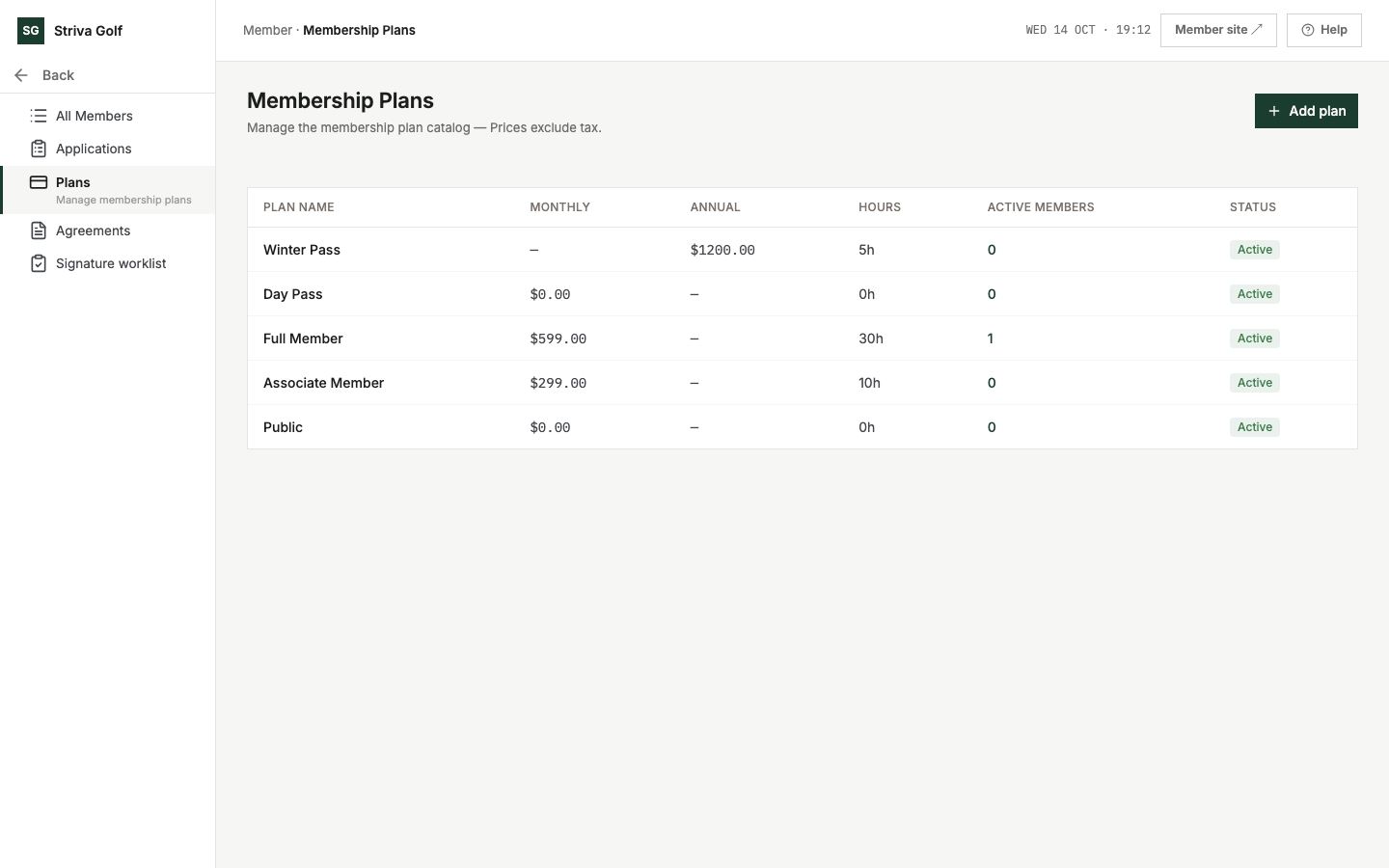Viewport: 1389px width, 868px height.
Task: Click the Striva Golf organization name
Action: click(88, 31)
